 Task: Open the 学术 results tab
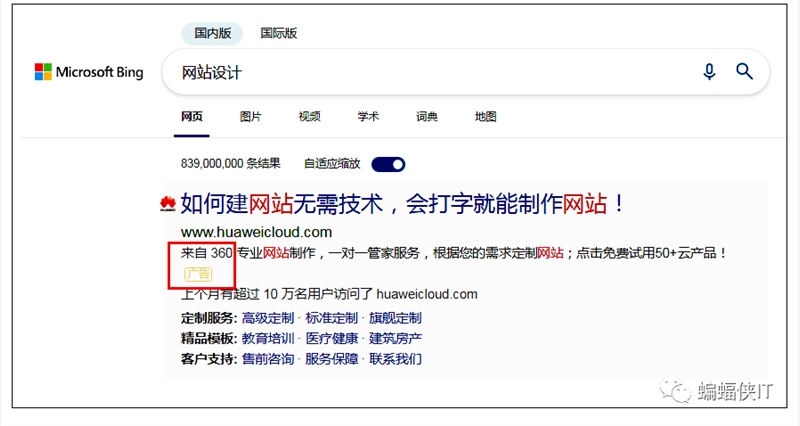point(368,117)
